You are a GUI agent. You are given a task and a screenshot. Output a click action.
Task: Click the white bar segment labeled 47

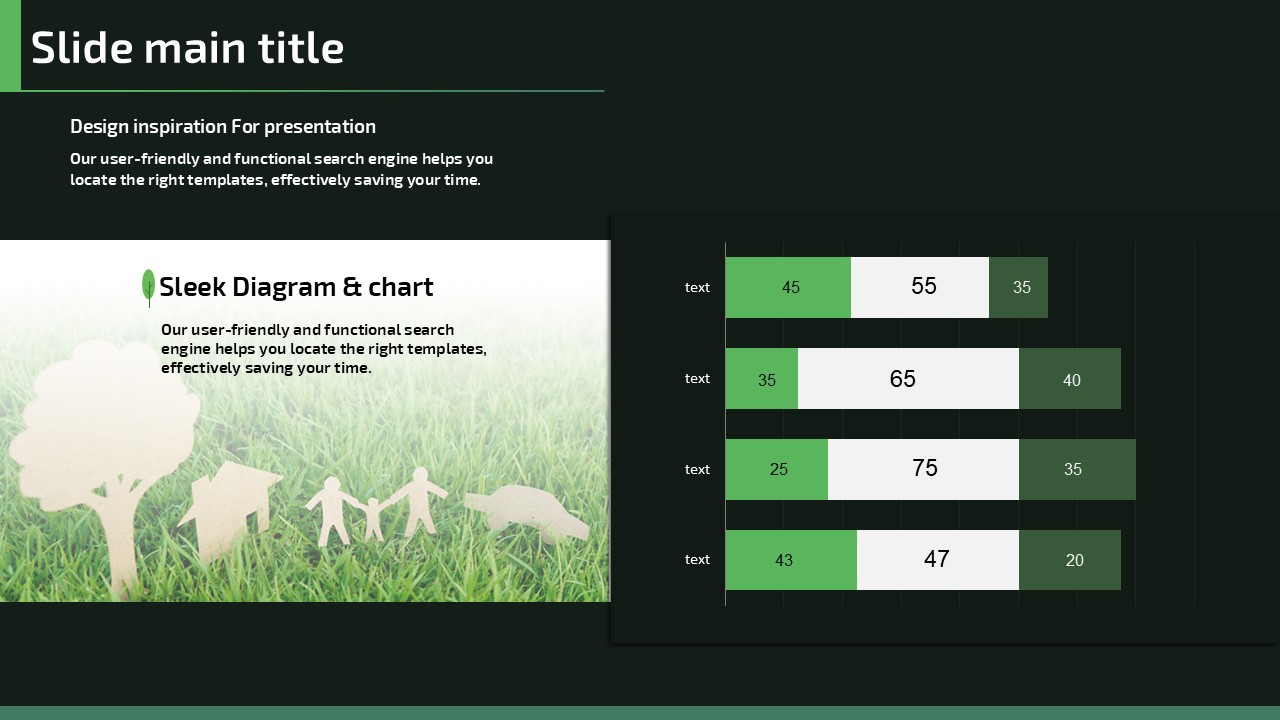(x=938, y=560)
